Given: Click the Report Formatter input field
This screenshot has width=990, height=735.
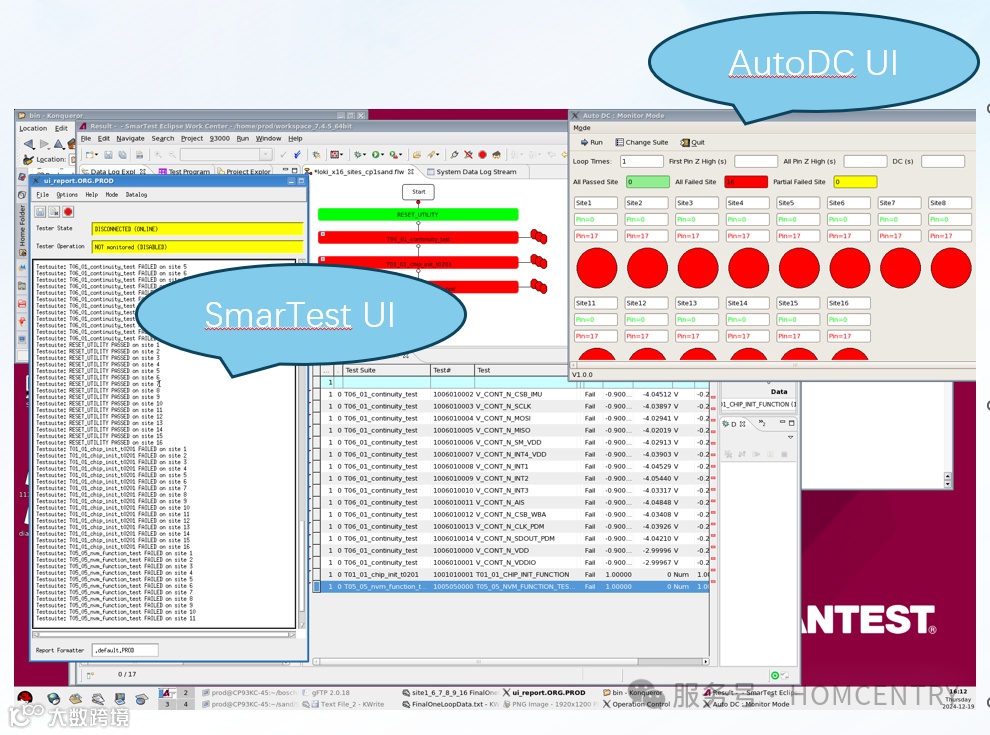Looking at the screenshot, I should click(x=125, y=650).
